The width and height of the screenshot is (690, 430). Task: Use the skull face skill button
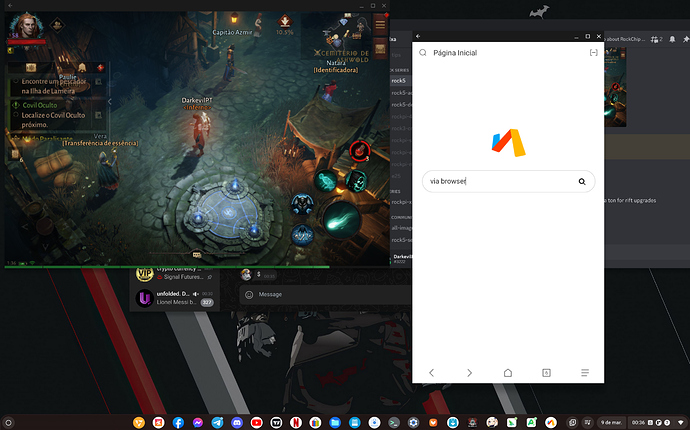pyautogui.click(x=356, y=181)
